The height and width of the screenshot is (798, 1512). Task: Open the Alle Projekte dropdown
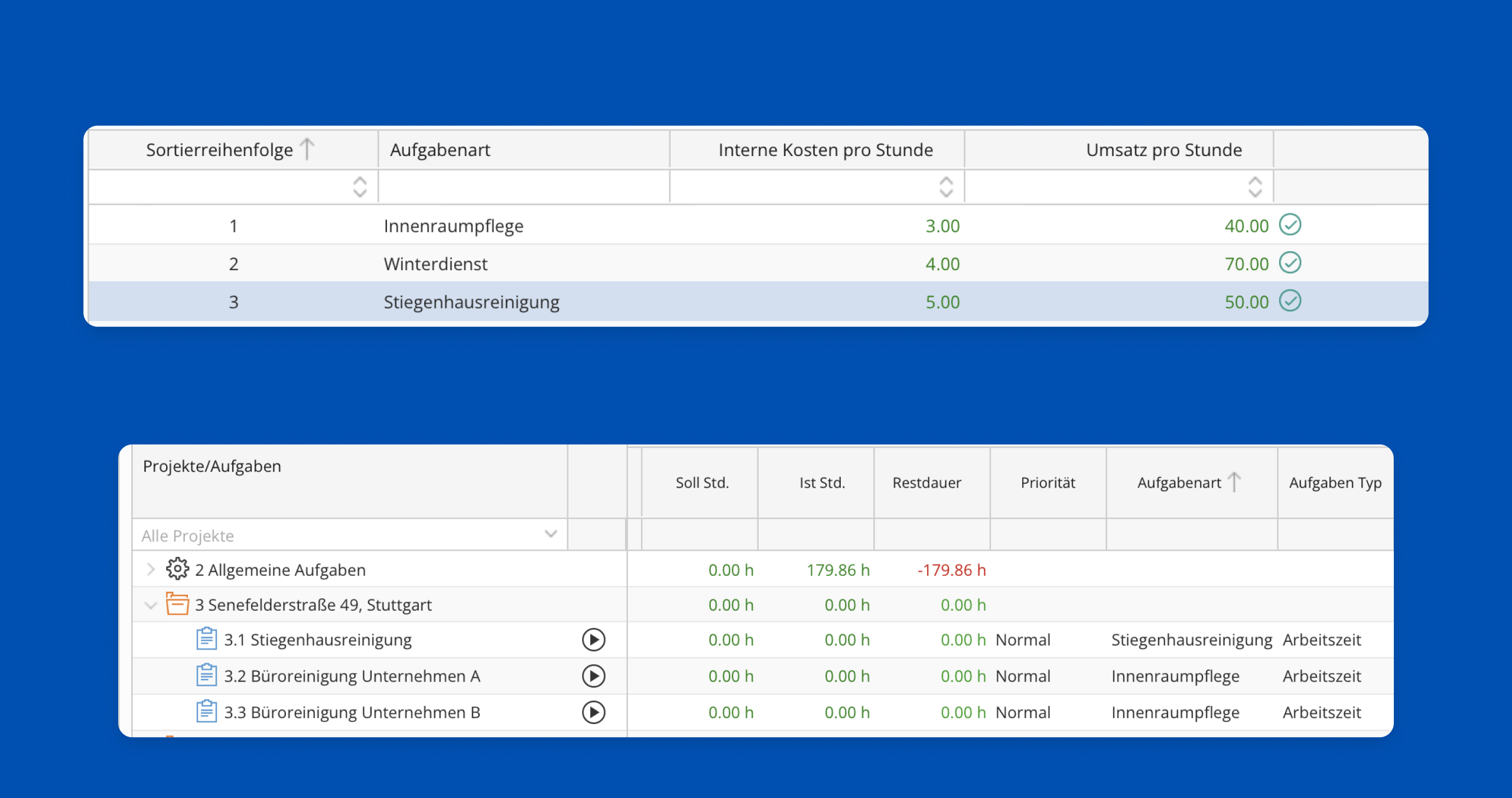click(x=551, y=534)
